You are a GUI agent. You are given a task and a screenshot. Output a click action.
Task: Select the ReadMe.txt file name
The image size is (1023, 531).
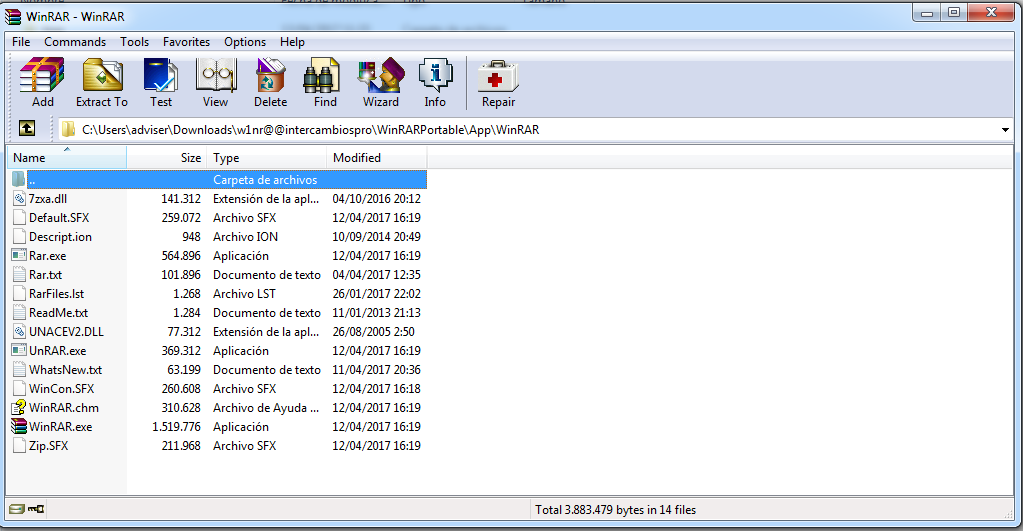58,312
